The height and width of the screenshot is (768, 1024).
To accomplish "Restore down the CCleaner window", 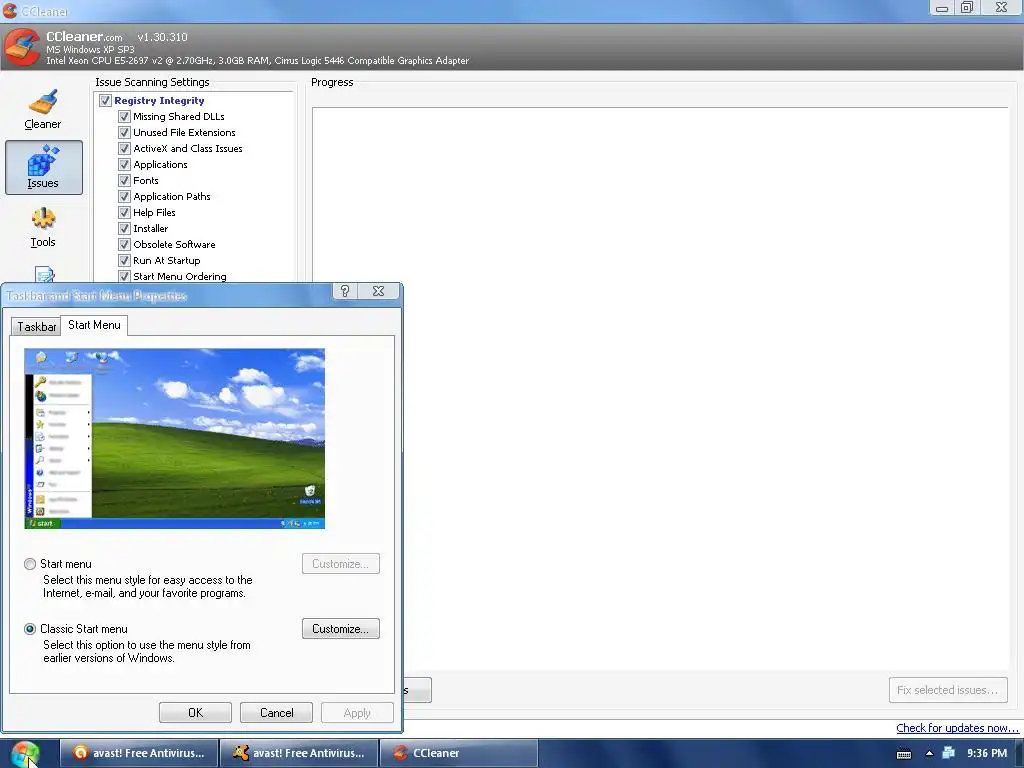I will [x=967, y=8].
